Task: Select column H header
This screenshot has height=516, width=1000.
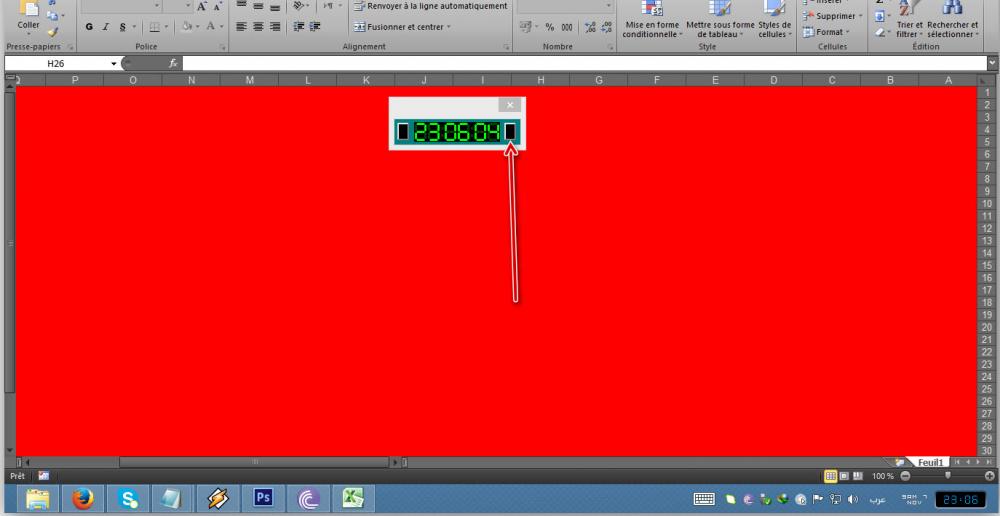Action: (x=540, y=80)
